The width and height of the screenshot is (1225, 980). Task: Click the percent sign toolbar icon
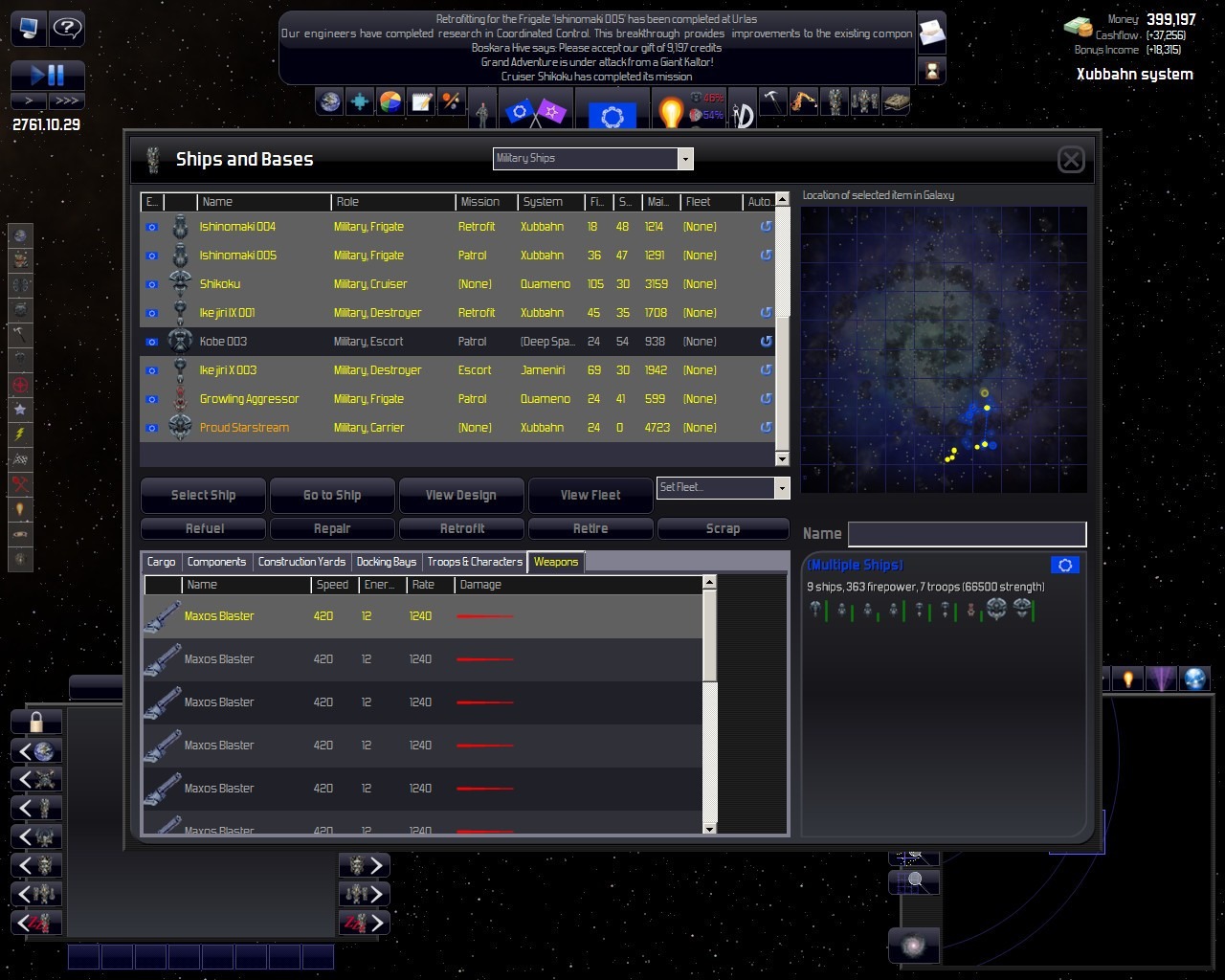[452, 101]
